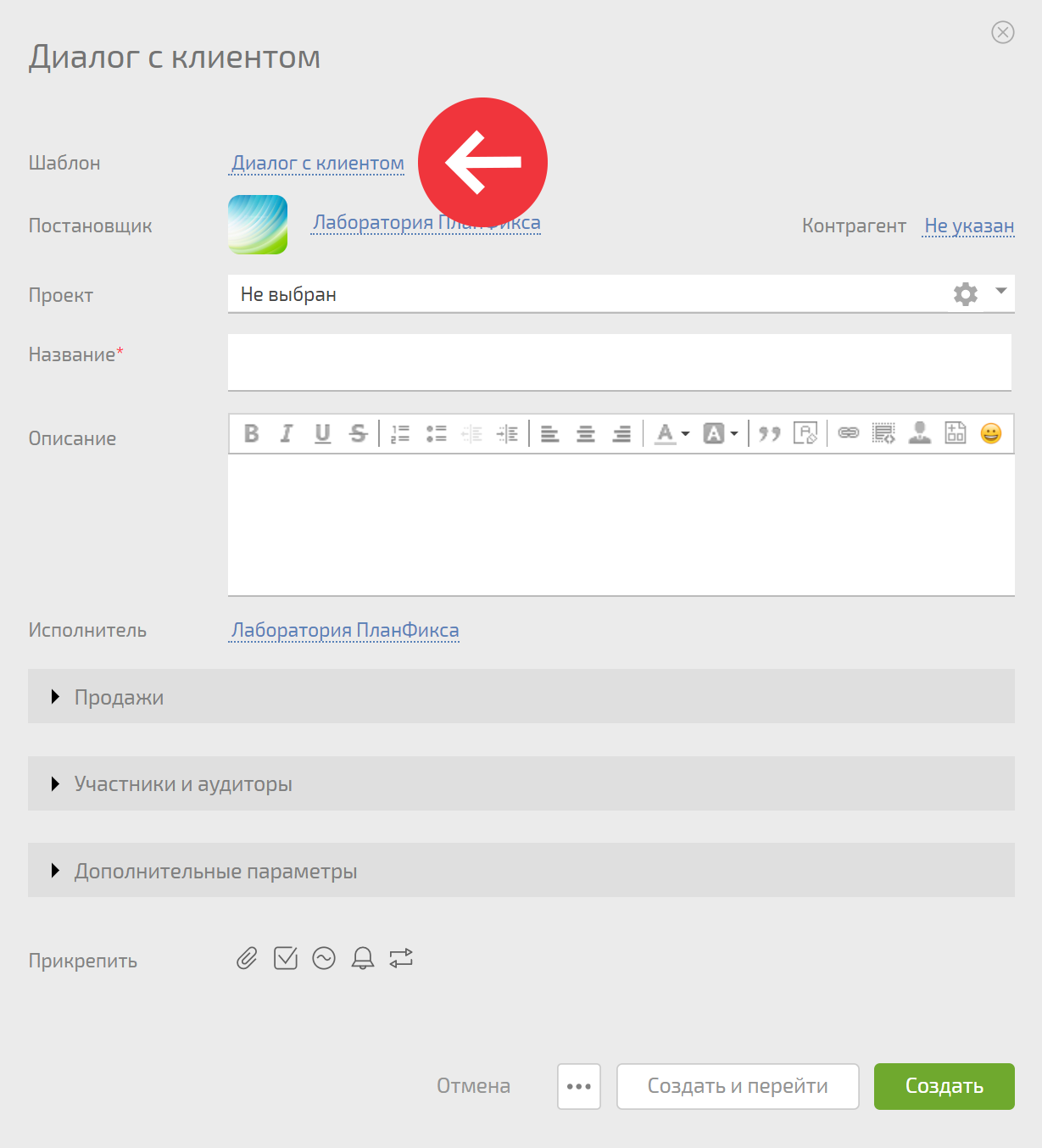This screenshot has height=1148, width=1042.
Task: Expand the Продажи section
Action: click(x=521, y=696)
